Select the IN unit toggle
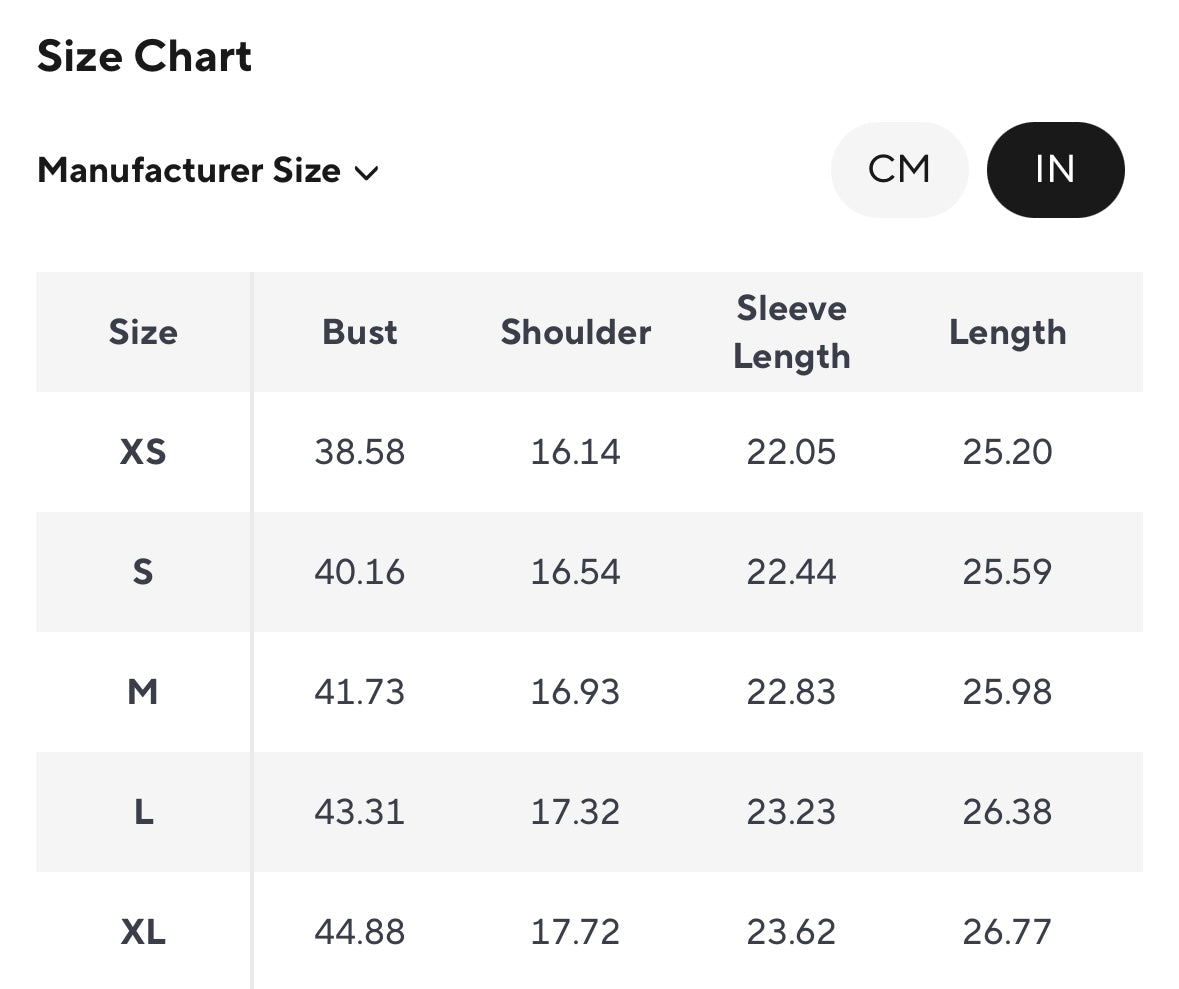The image size is (1179, 989). point(1055,170)
